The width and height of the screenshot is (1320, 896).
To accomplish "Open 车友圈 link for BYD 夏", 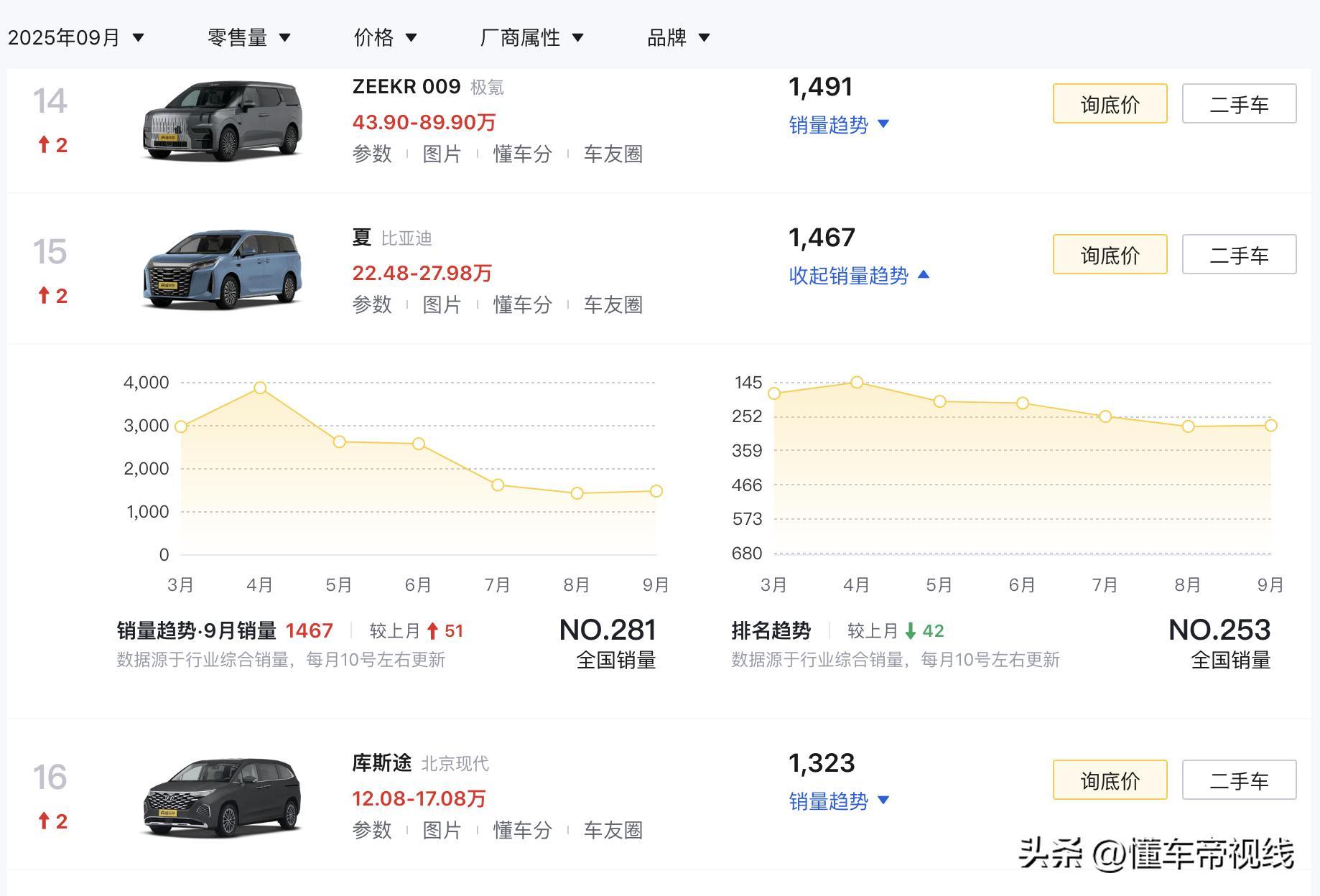I will tap(613, 304).
